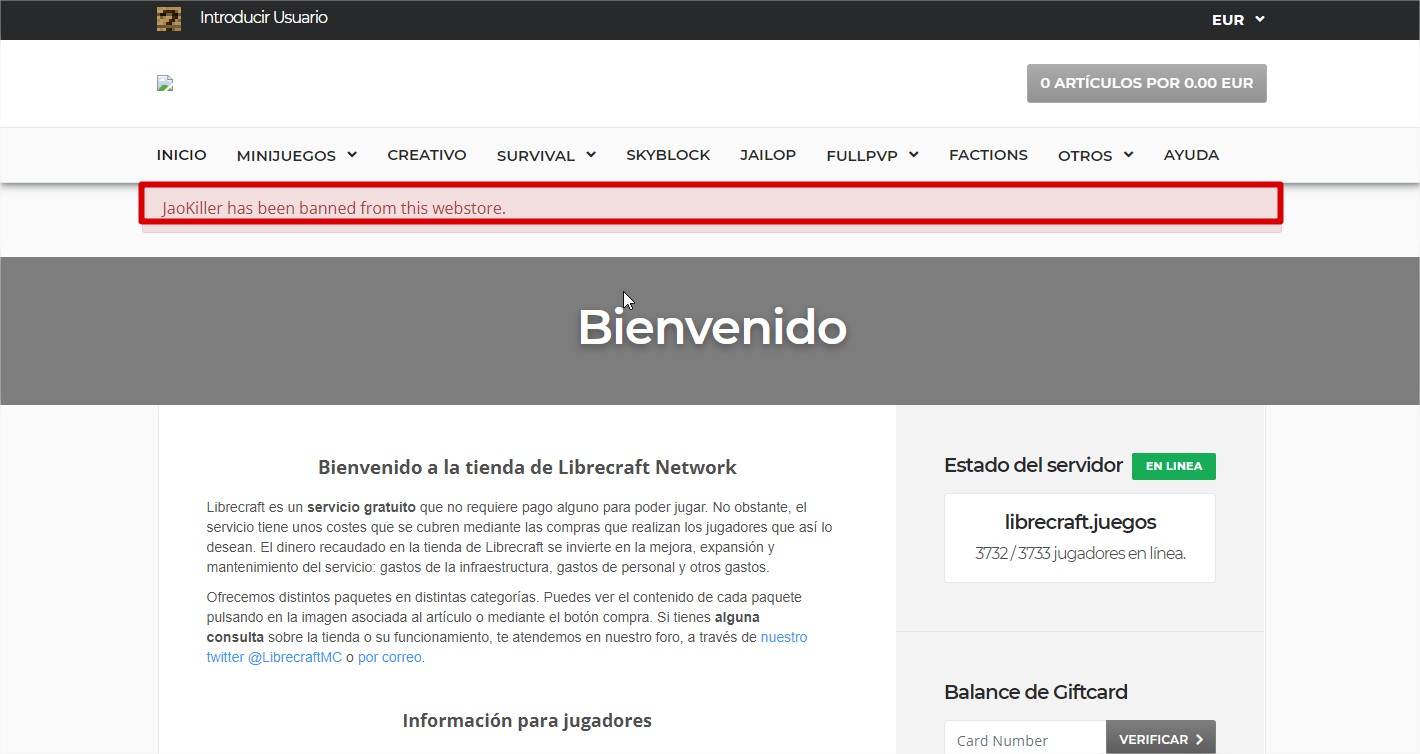Click the Balance de Giftcard heading
The width and height of the screenshot is (1420, 754).
tap(1036, 692)
